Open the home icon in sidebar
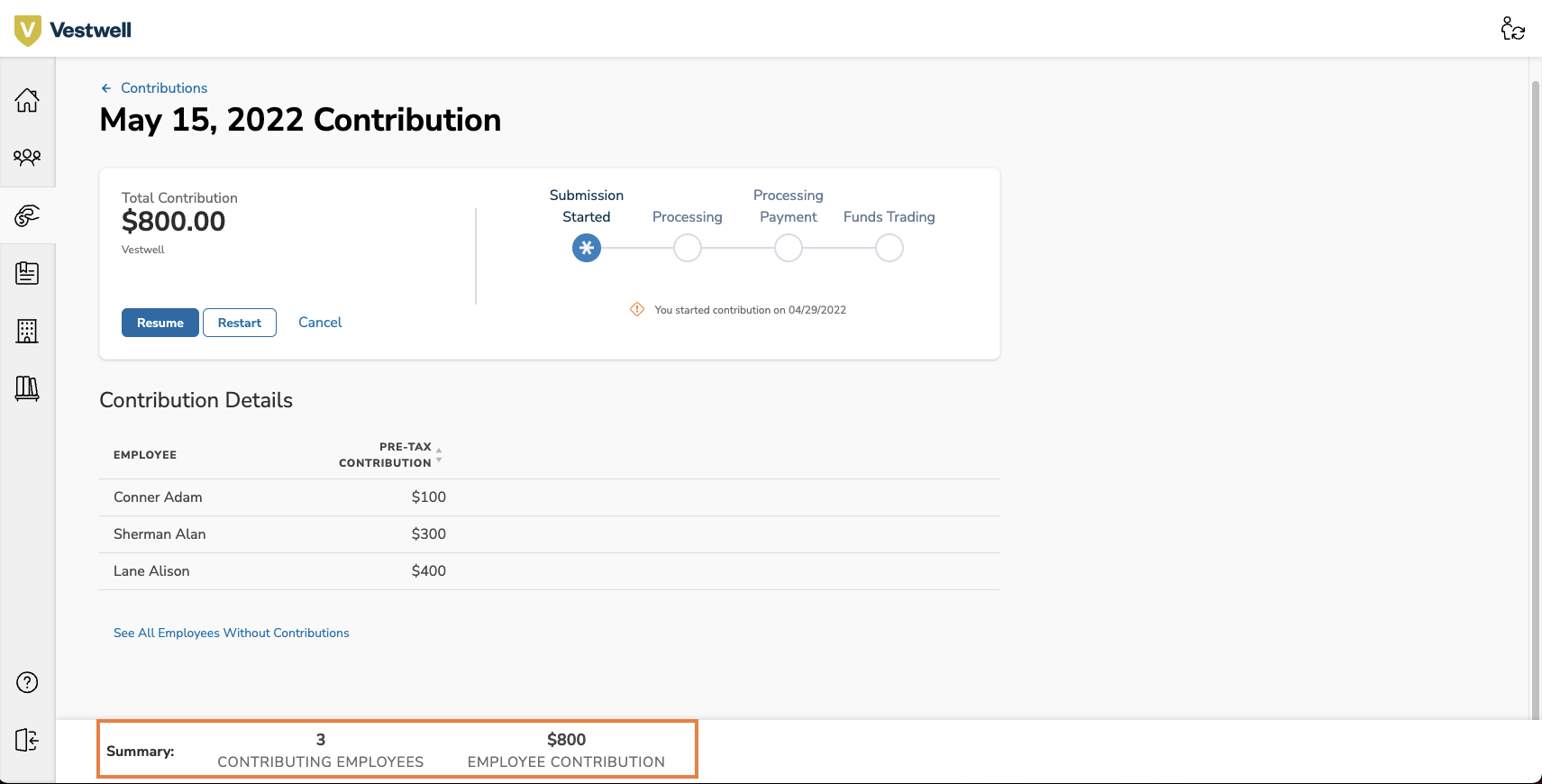The height and width of the screenshot is (784, 1542). [27, 100]
